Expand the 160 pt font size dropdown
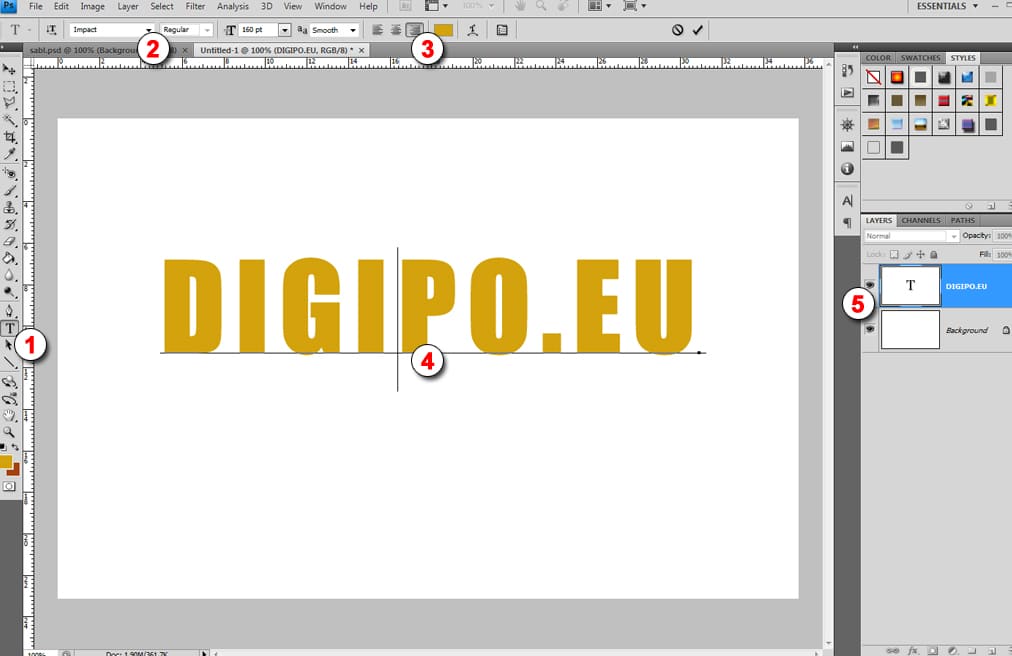Screen dimensions: 1012x656 285,30
